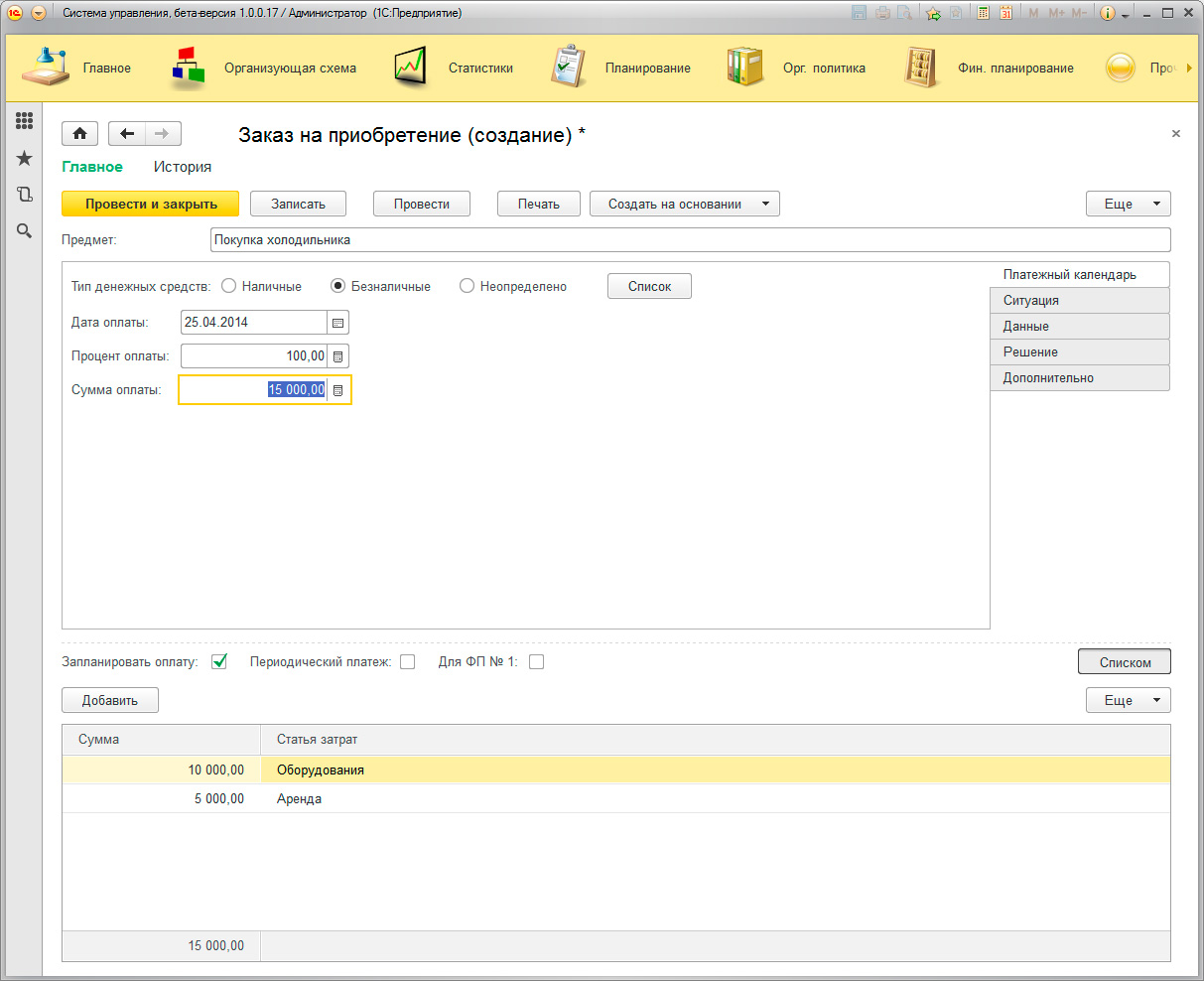Screen dimensions: 1204x981
Task: Open the Ситуация tab
Action: click(1080, 300)
